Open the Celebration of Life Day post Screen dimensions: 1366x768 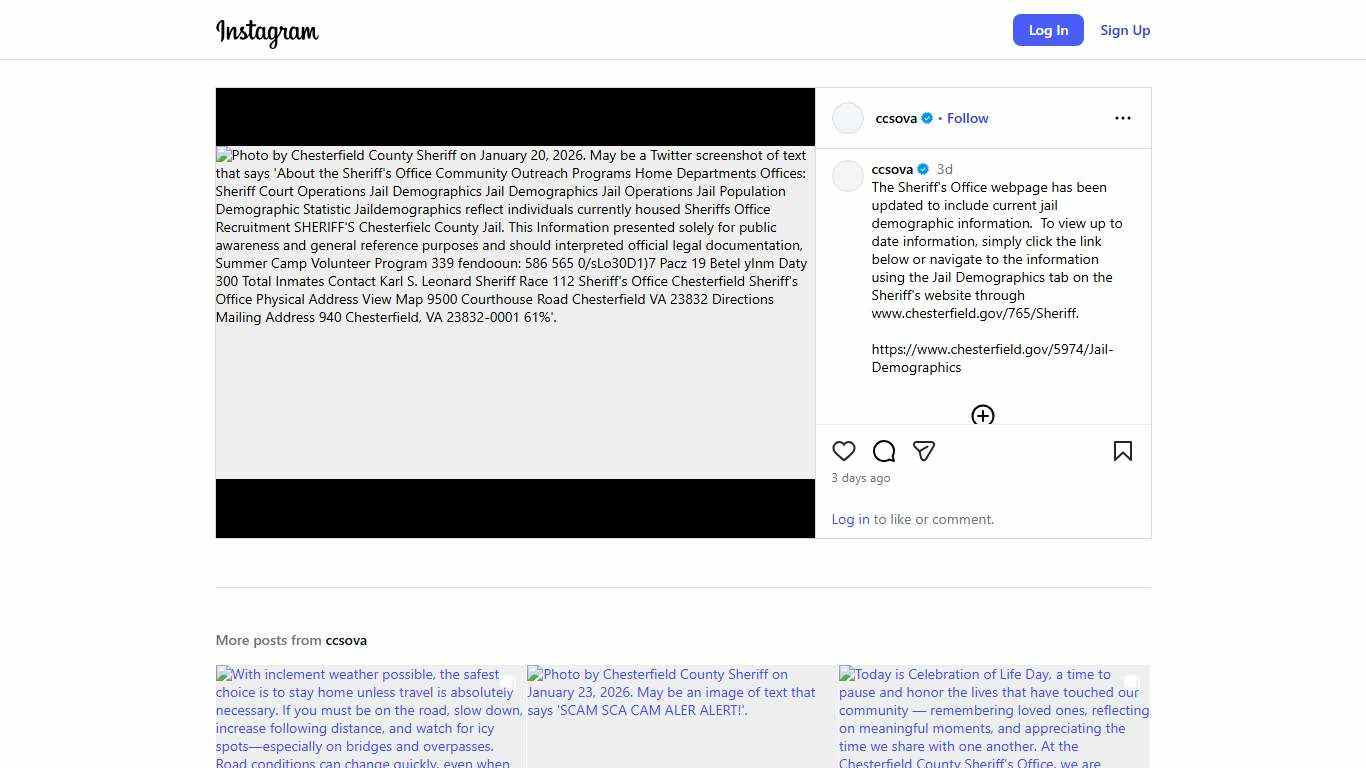click(994, 716)
